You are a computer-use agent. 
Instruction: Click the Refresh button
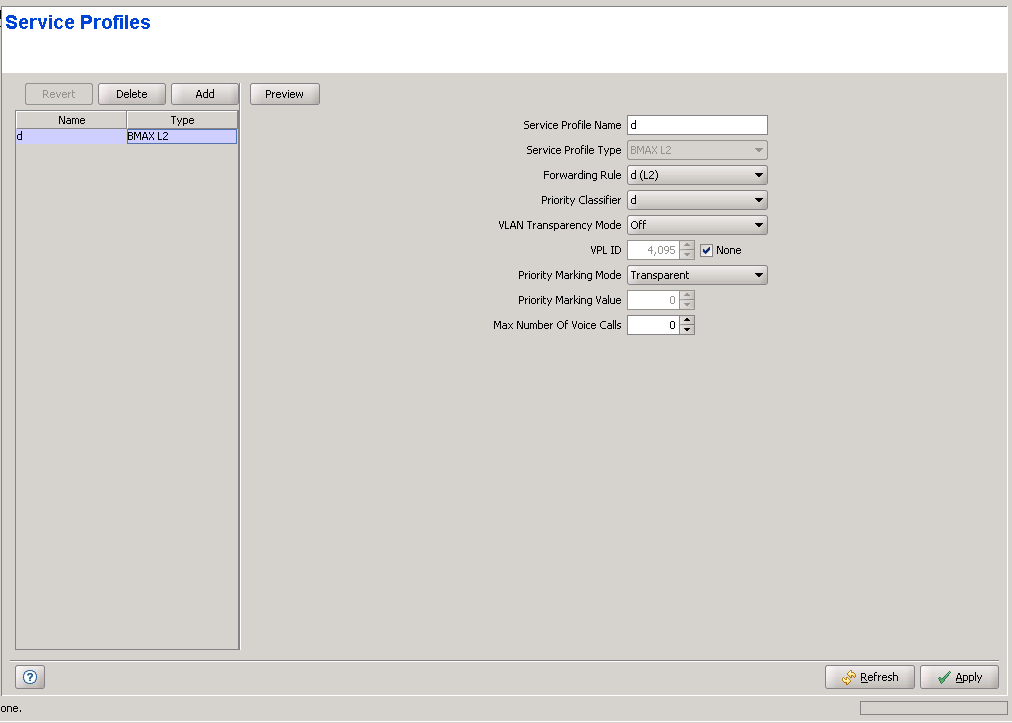[x=869, y=677]
